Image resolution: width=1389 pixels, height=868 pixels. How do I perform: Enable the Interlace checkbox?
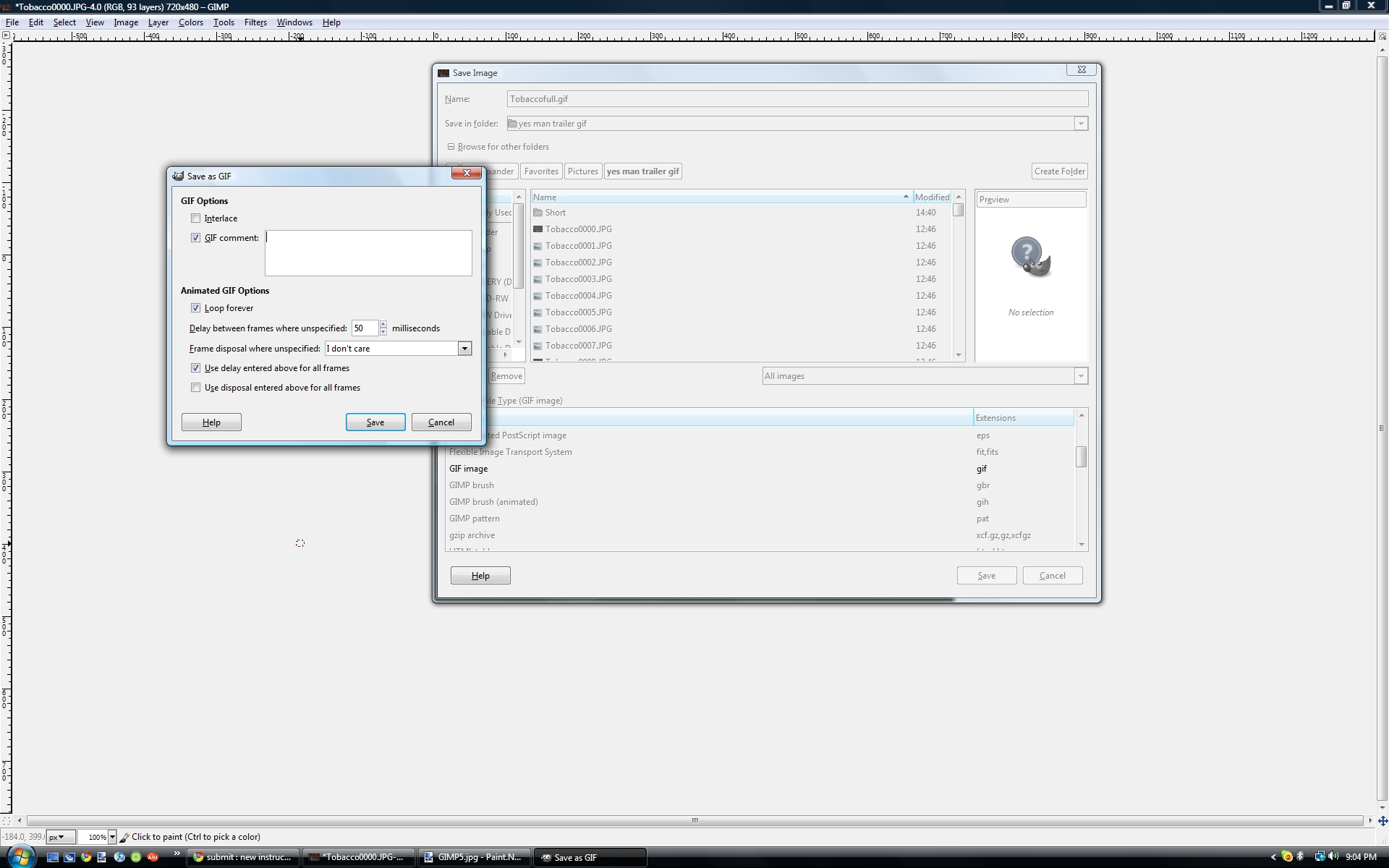[x=195, y=218]
